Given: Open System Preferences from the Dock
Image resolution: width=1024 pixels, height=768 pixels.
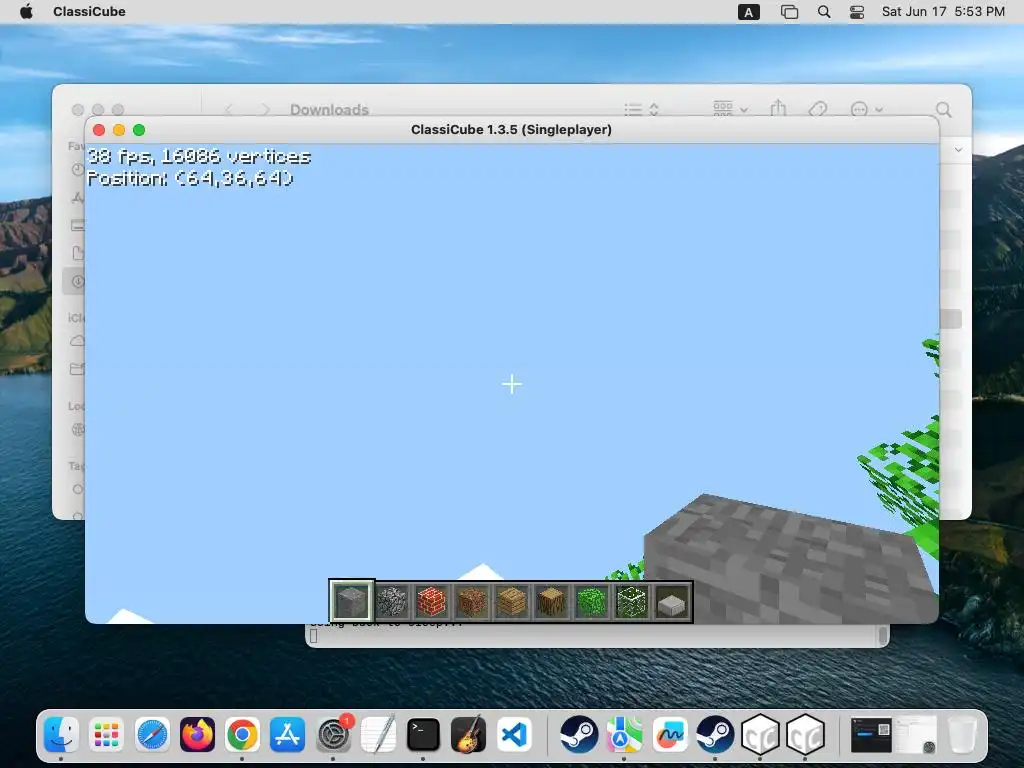Looking at the screenshot, I should tap(333, 734).
